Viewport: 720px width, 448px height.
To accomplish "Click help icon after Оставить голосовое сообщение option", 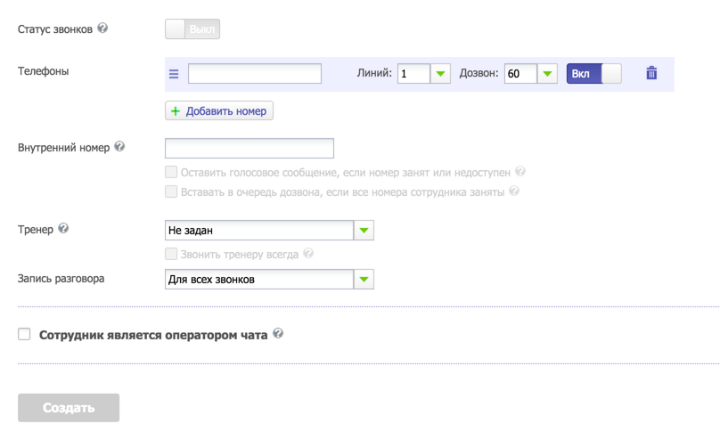I will click(x=521, y=172).
